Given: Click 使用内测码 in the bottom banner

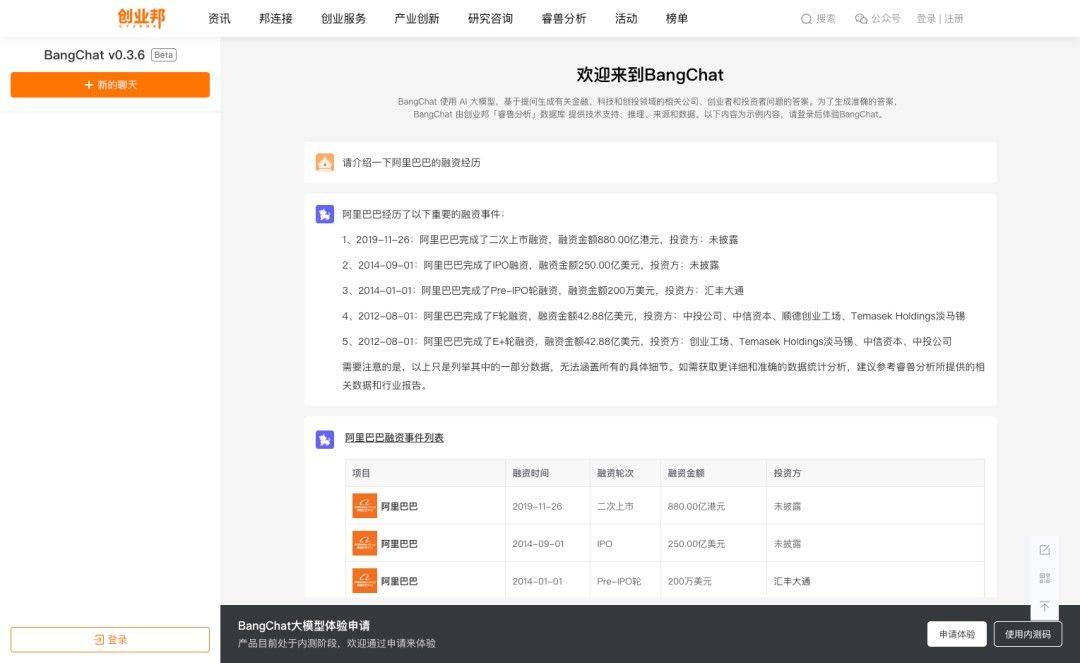Looking at the screenshot, I should coord(1028,633).
